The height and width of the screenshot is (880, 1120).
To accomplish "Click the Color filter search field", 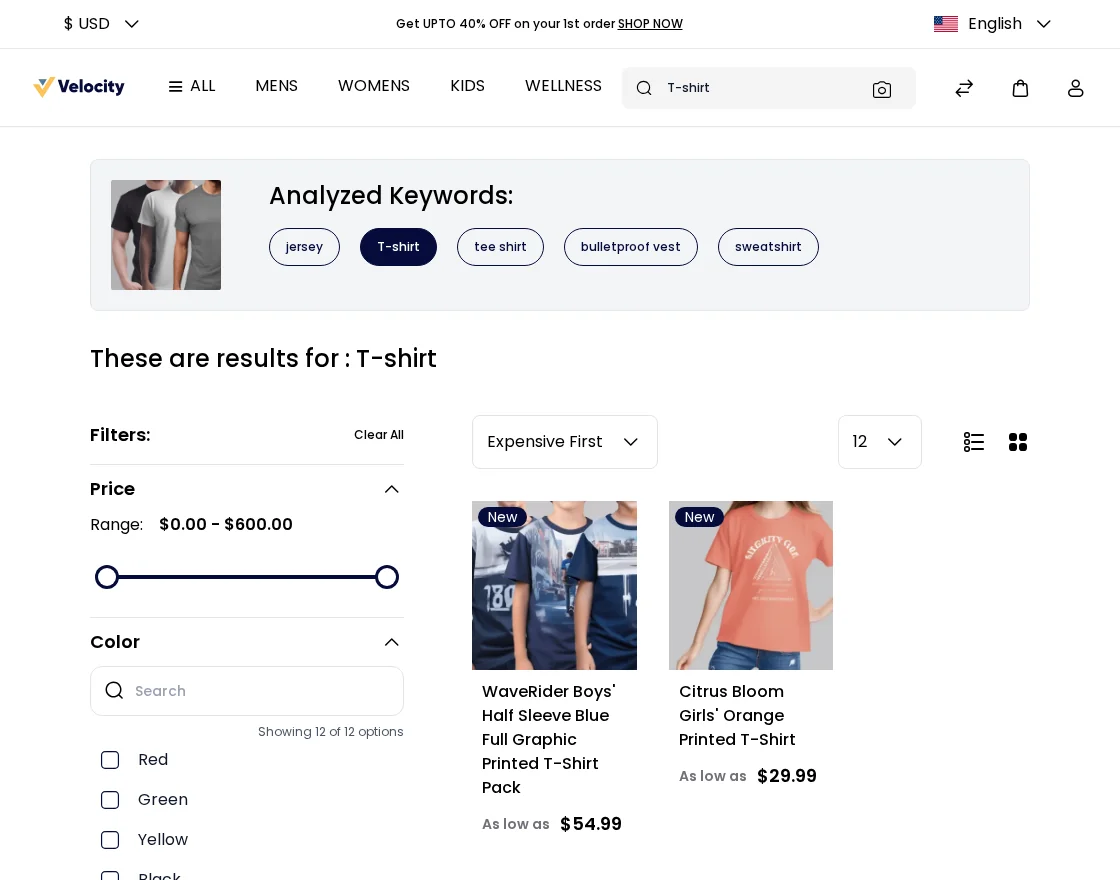I will (x=246, y=691).
